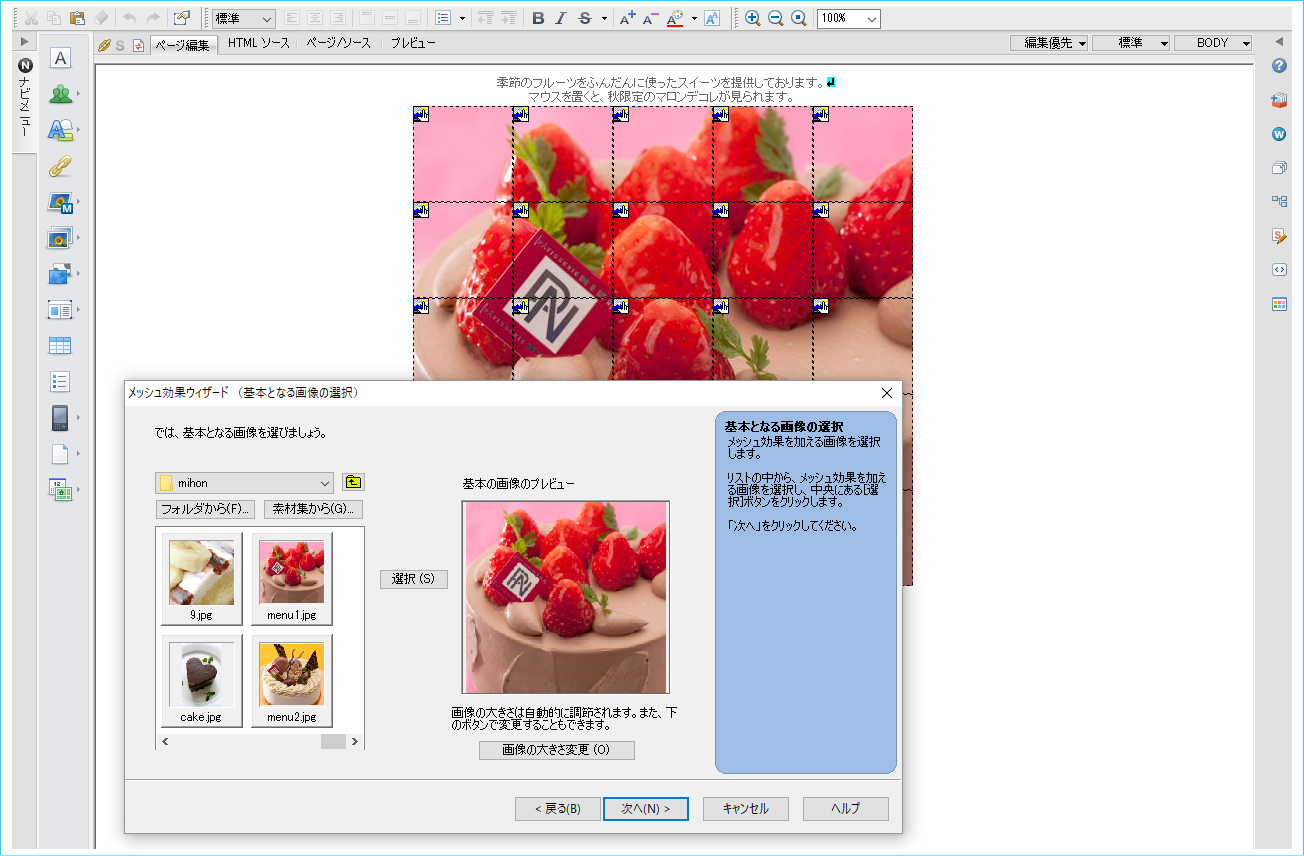Screen dimensions: 1304x856
Task: Click the link (chain) icon in sidebar
Action: pos(60,166)
